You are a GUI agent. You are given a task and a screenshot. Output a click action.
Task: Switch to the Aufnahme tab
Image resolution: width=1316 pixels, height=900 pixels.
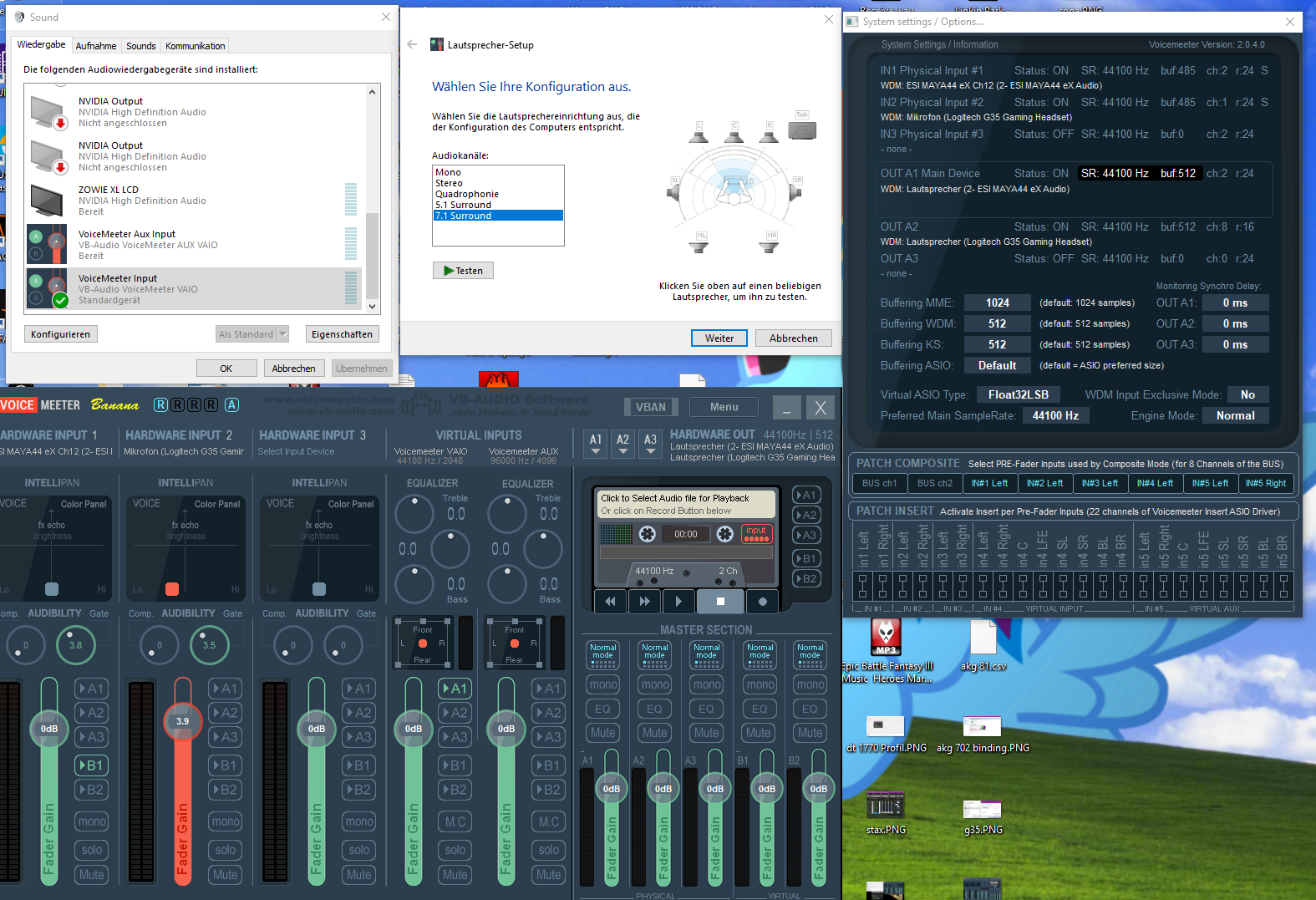coord(96,46)
